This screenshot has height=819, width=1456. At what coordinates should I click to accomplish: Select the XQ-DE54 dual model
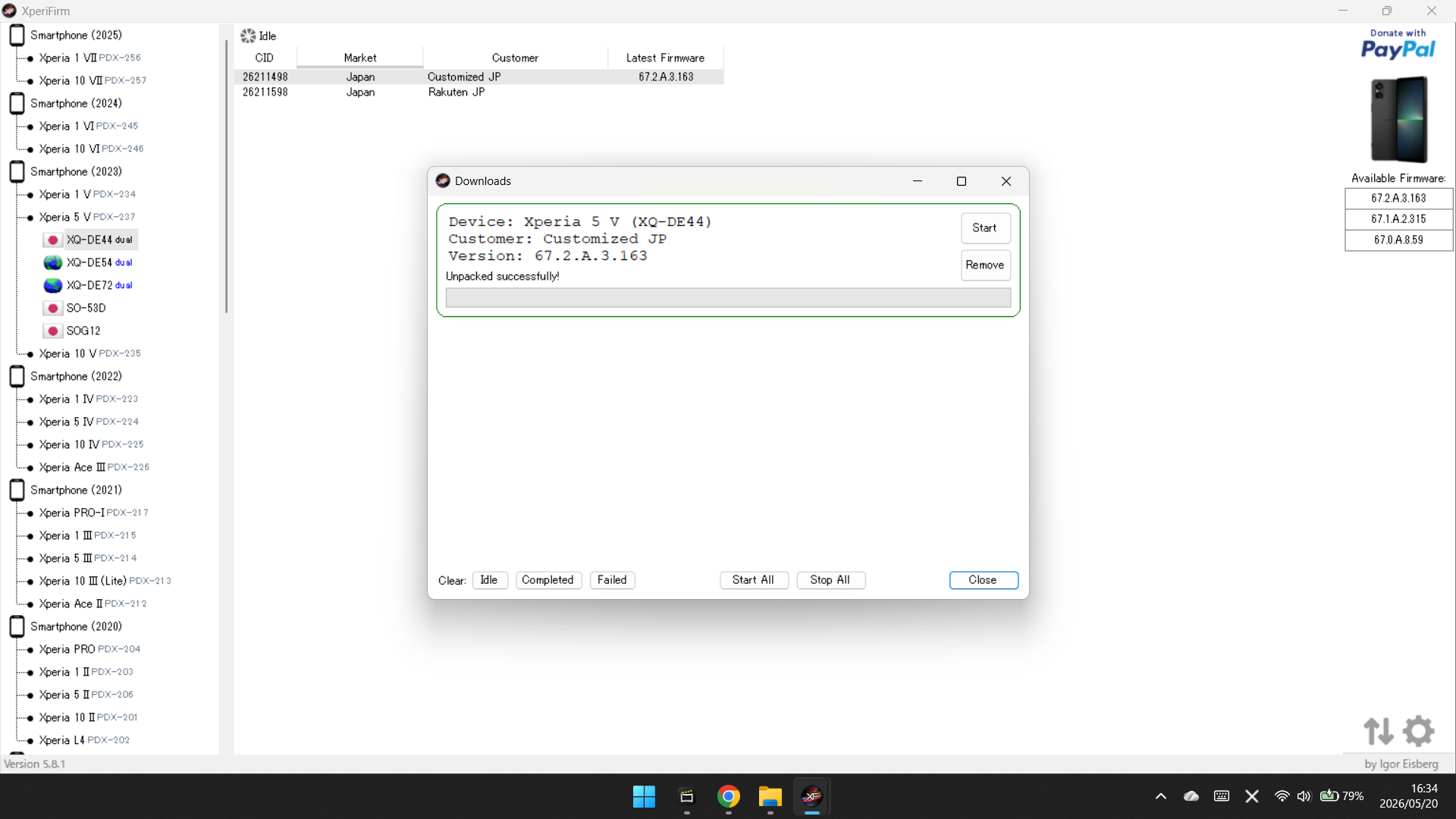tap(99, 262)
